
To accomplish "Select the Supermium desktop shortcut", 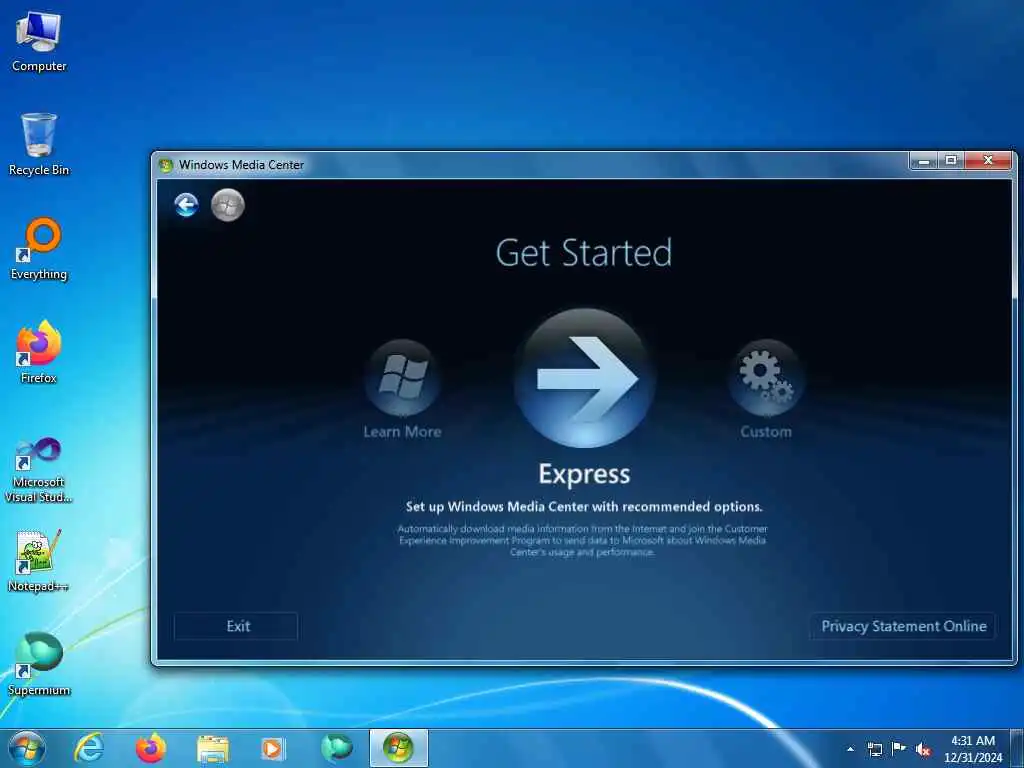I will pos(39,664).
